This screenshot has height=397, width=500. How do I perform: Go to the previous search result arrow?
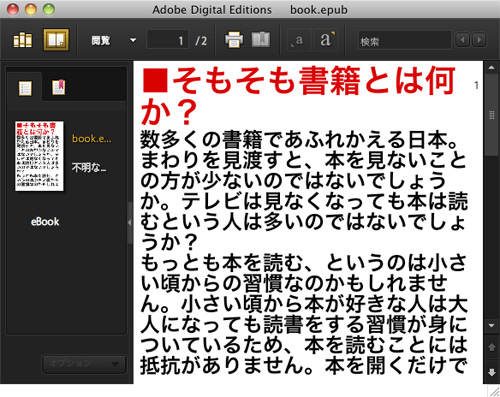click(463, 40)
